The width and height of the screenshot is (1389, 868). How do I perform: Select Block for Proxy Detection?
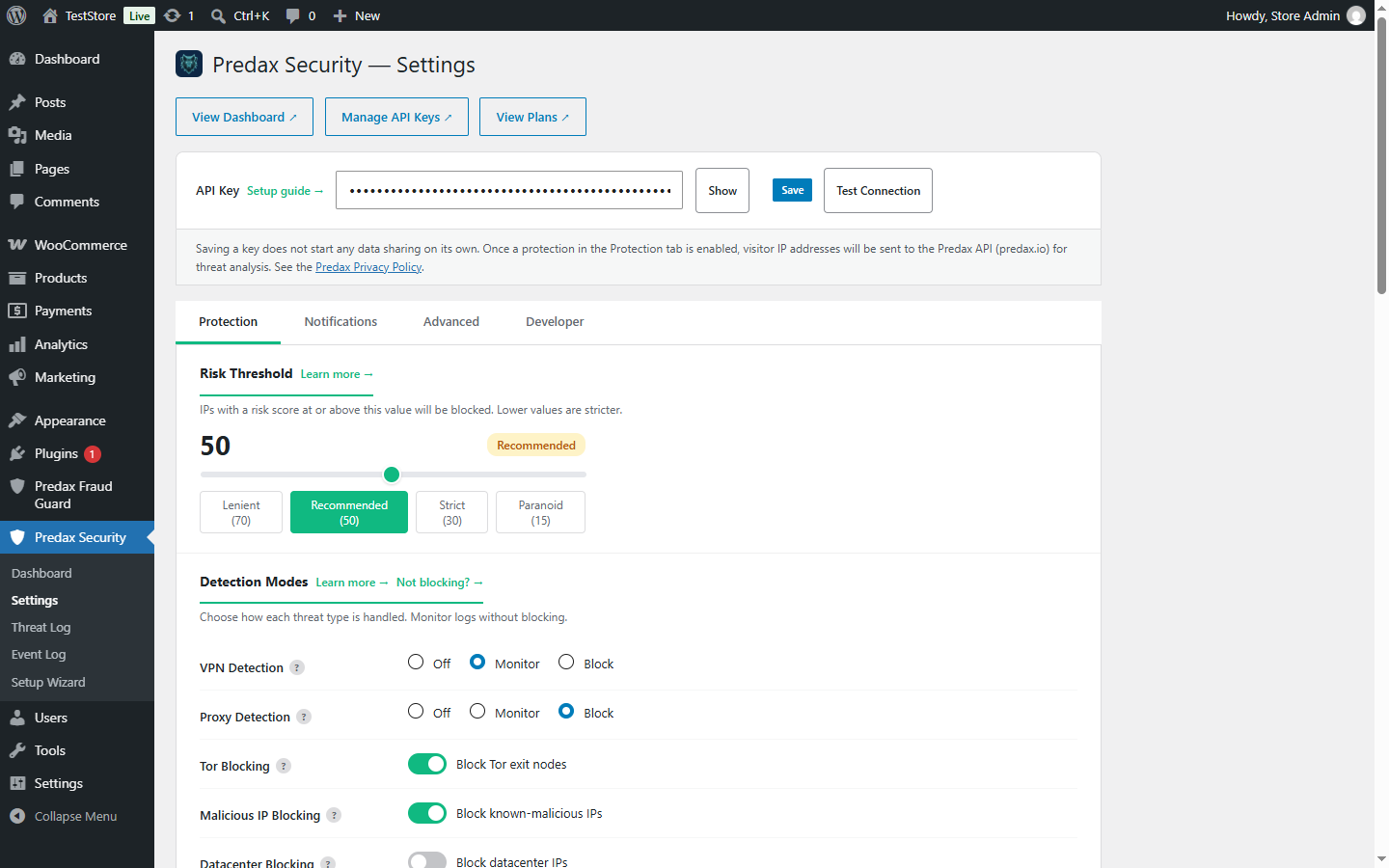point(566,711)
